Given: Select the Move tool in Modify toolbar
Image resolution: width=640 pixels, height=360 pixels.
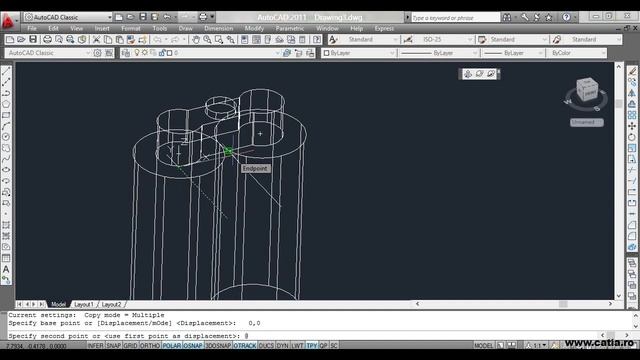Looking at the screenshot, I should (632, 126).
